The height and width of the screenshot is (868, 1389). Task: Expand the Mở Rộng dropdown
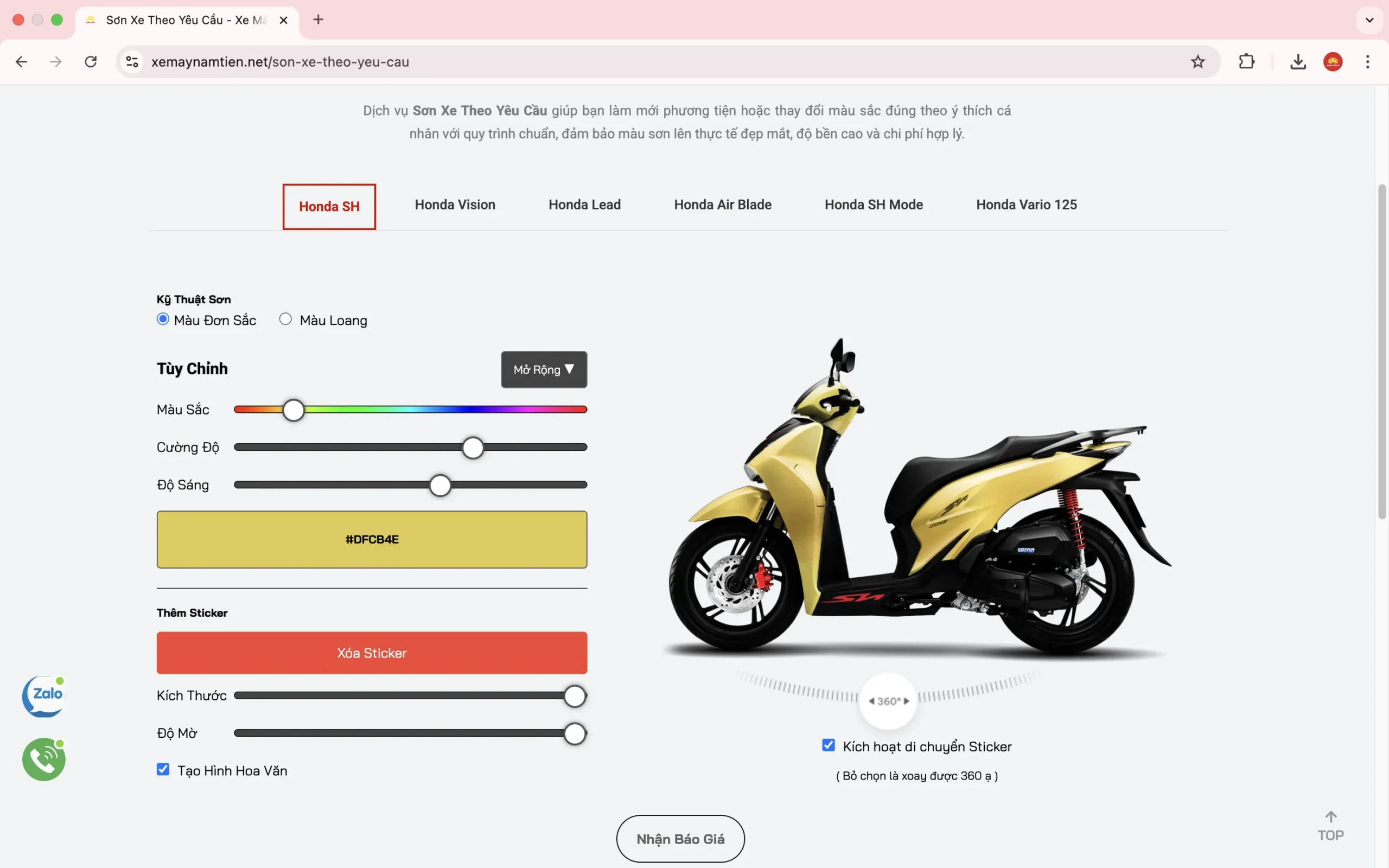tap(544, 369)
